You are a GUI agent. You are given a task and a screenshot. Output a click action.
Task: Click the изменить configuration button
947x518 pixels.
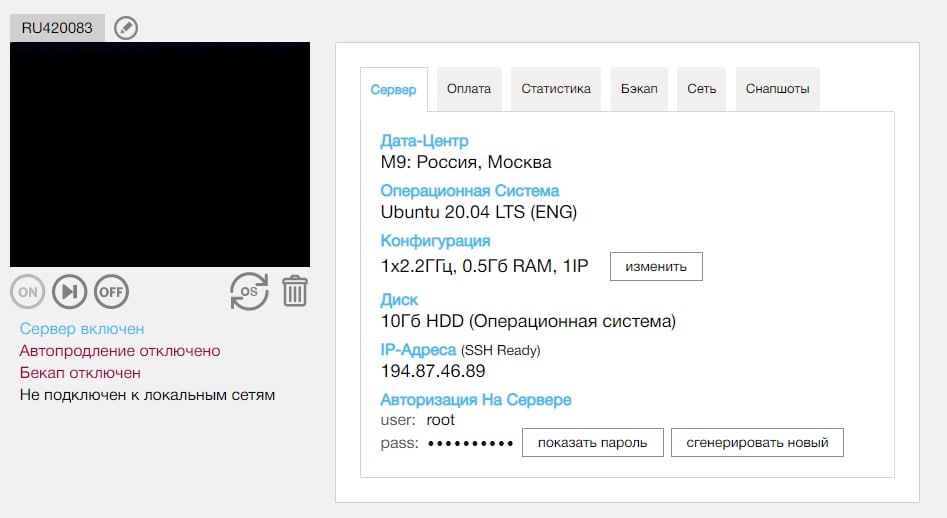tap(656, 266)
